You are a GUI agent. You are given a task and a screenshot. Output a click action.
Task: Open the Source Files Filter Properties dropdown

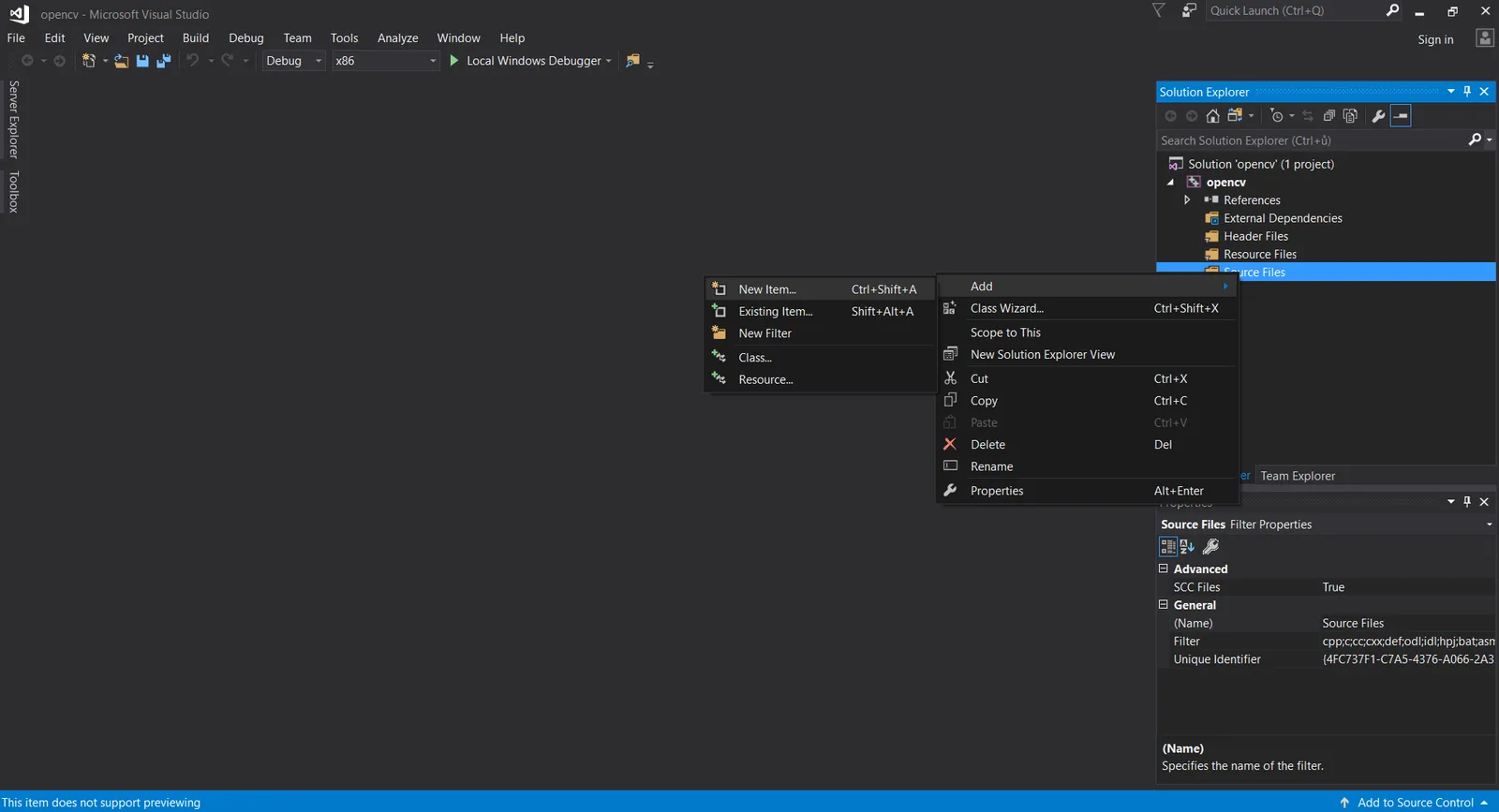tap(1489, 524)
